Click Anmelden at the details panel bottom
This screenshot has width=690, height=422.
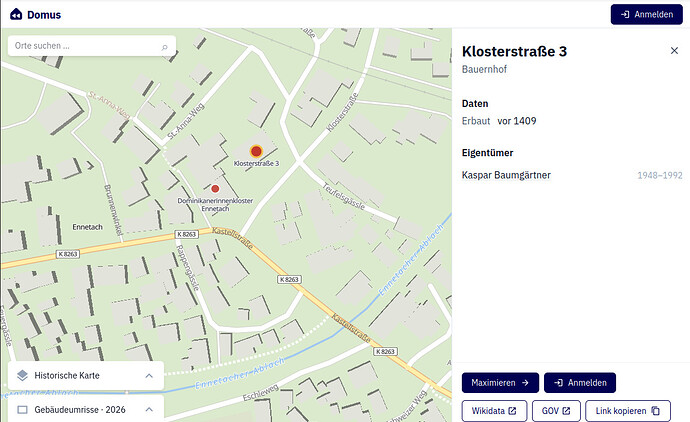coord(580,383)
